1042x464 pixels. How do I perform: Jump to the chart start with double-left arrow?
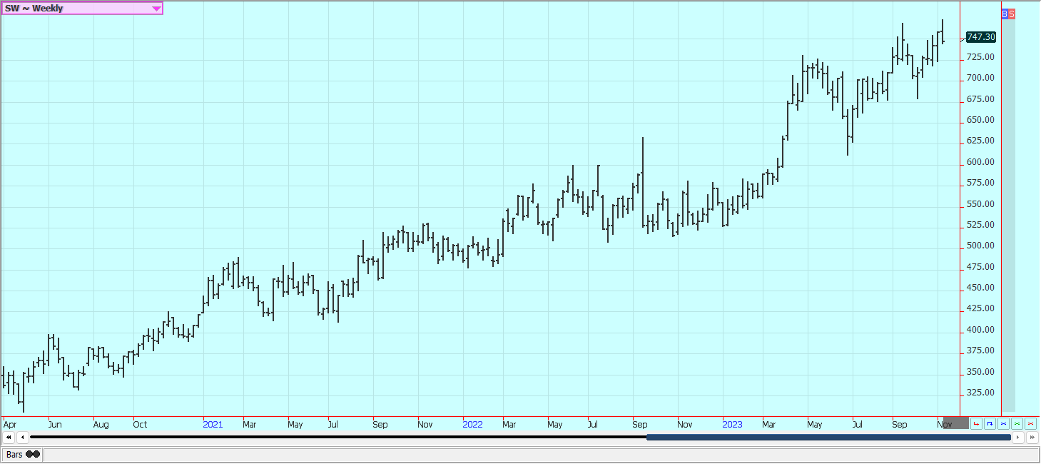tap(9, 437)
